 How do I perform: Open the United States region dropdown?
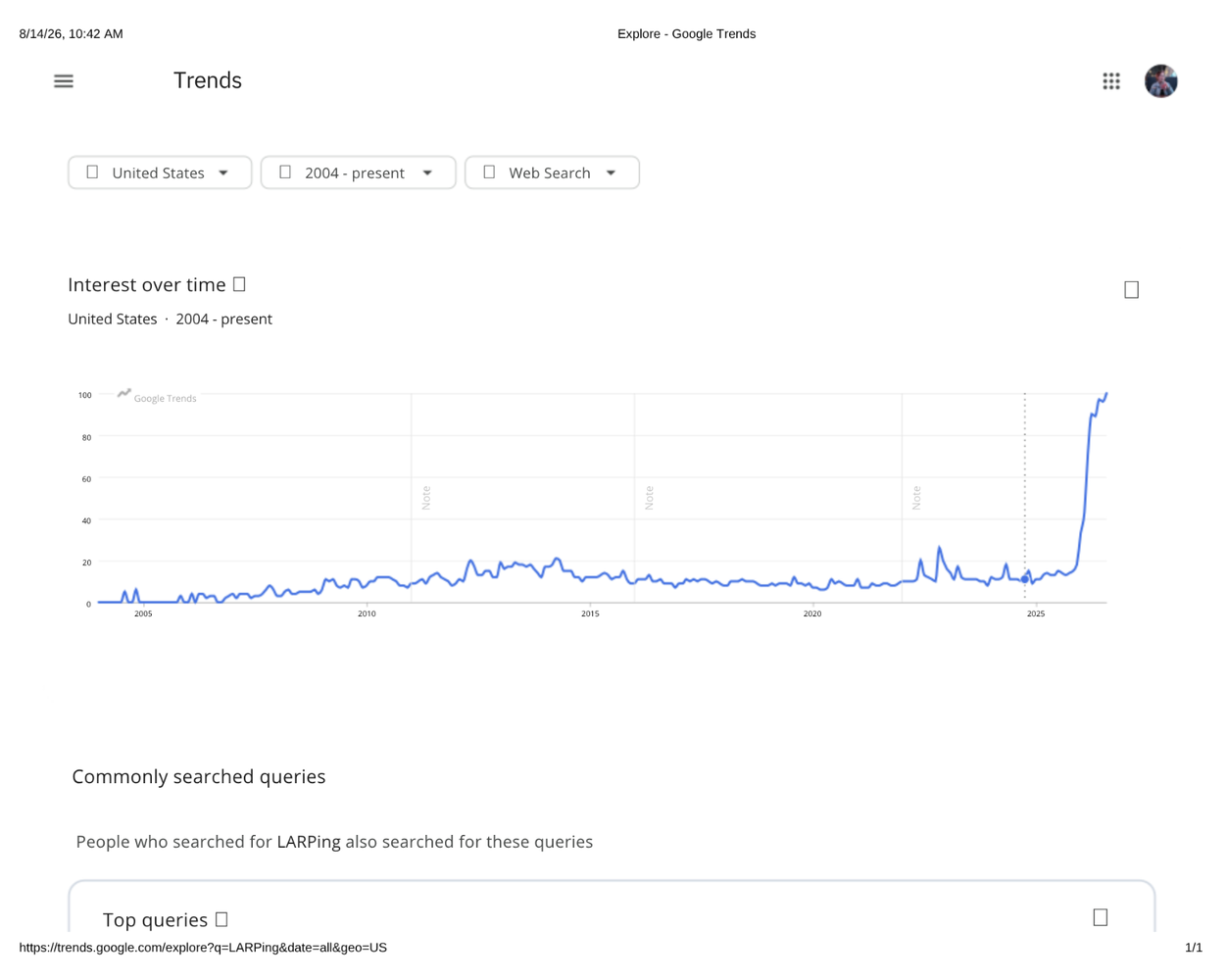(160, 172)
